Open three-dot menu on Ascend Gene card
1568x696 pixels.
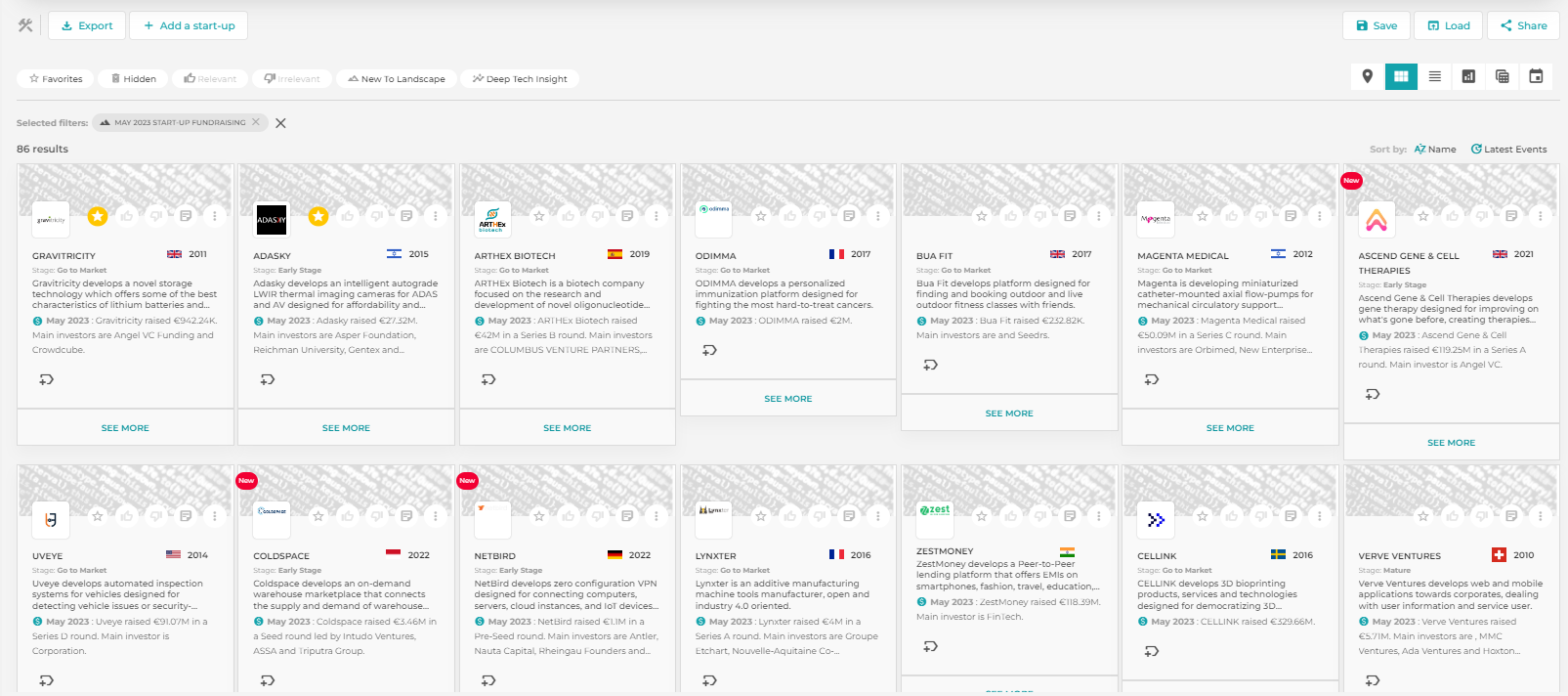1541,216
